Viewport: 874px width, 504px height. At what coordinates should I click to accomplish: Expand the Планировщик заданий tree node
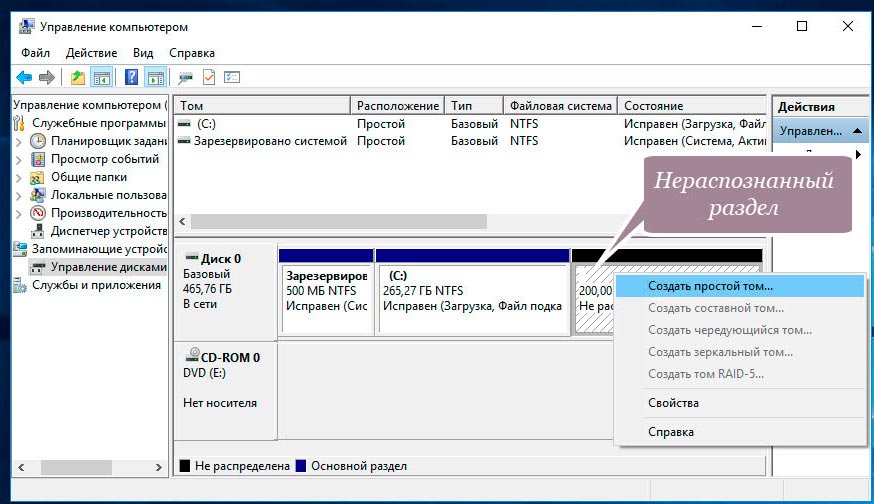[x=19, y=141]
